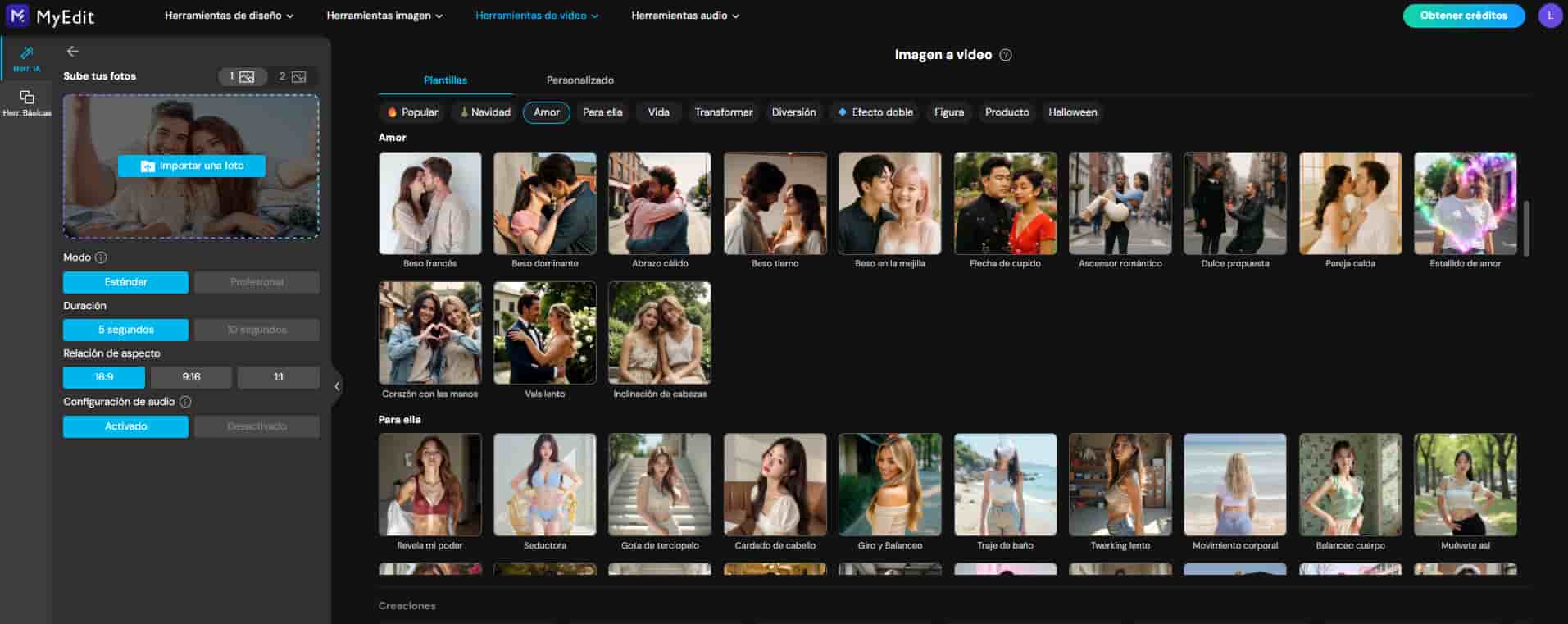The height and width of the screenshot is (624, 1568).
Task: Set aspect ratio to 9:16
Action: pyautogui.click(x=191, y=377)
